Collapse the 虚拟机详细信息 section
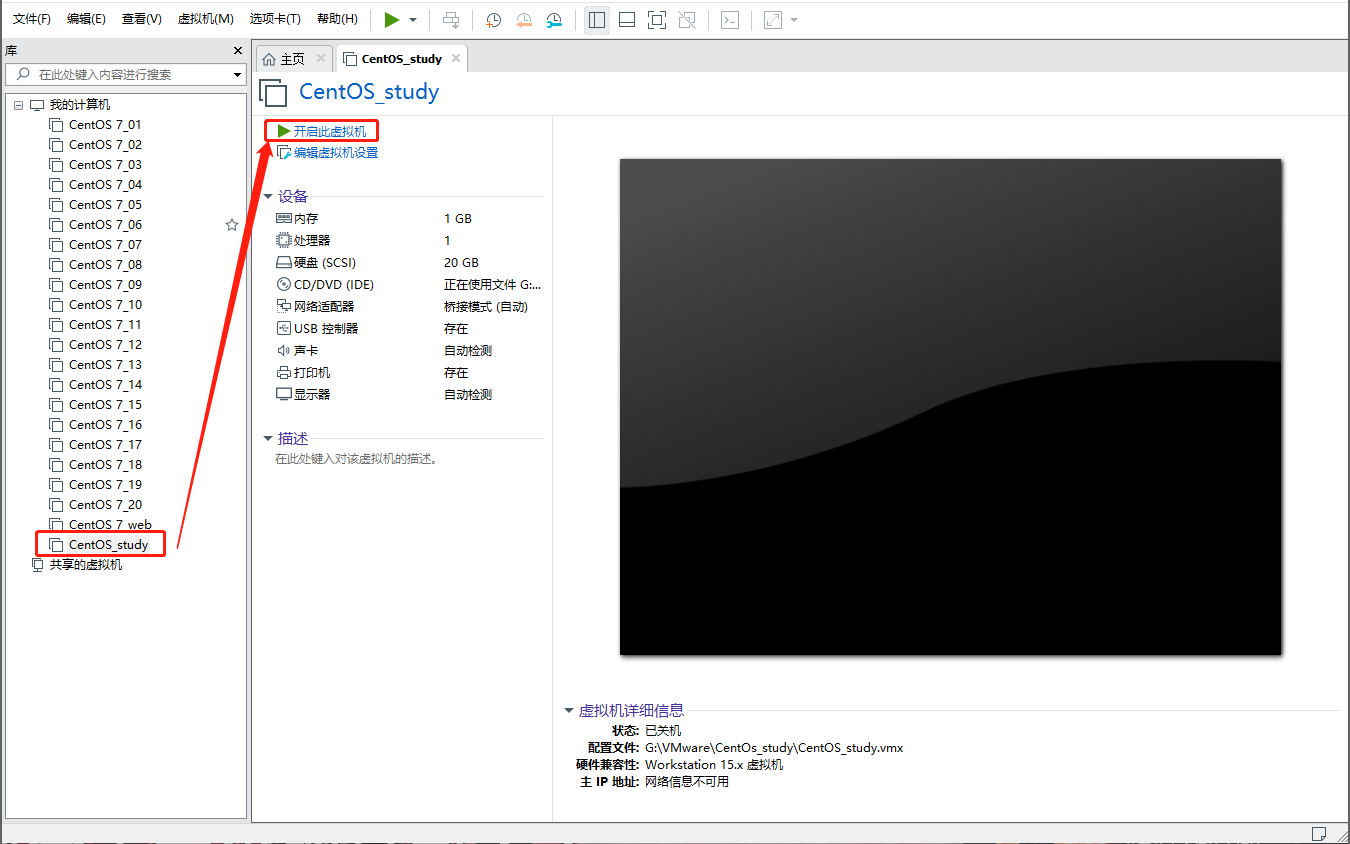The width and height of the screenshot is (1350, 844). (x=568, y=710)
